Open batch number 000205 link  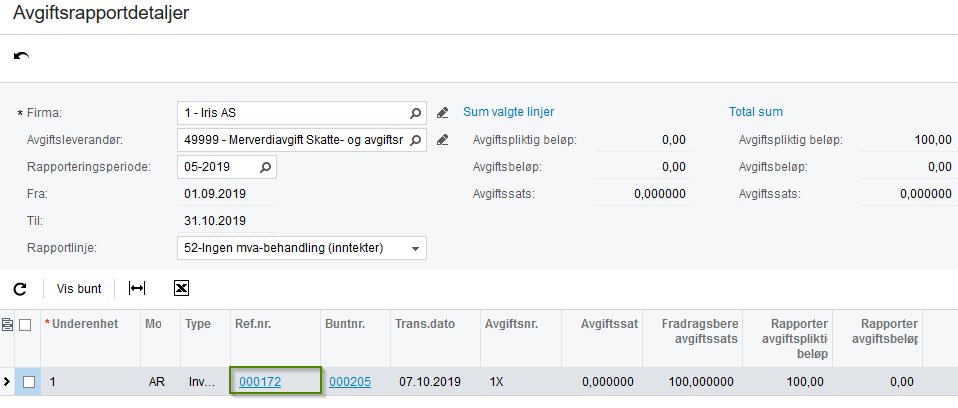coord(350,382)
